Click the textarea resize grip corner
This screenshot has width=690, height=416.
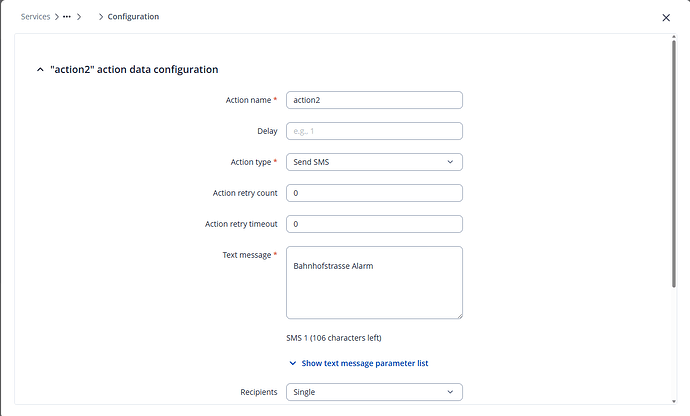[459, 316]
